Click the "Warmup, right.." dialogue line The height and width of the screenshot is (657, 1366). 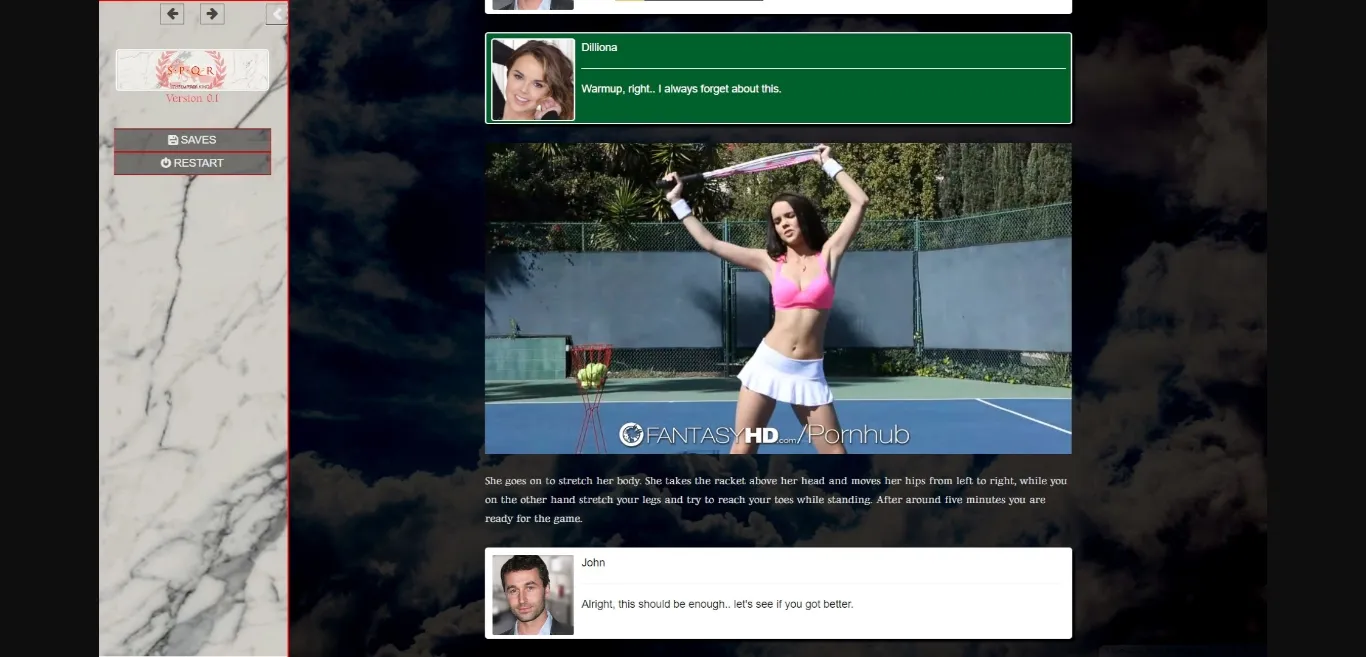[681, 89]
